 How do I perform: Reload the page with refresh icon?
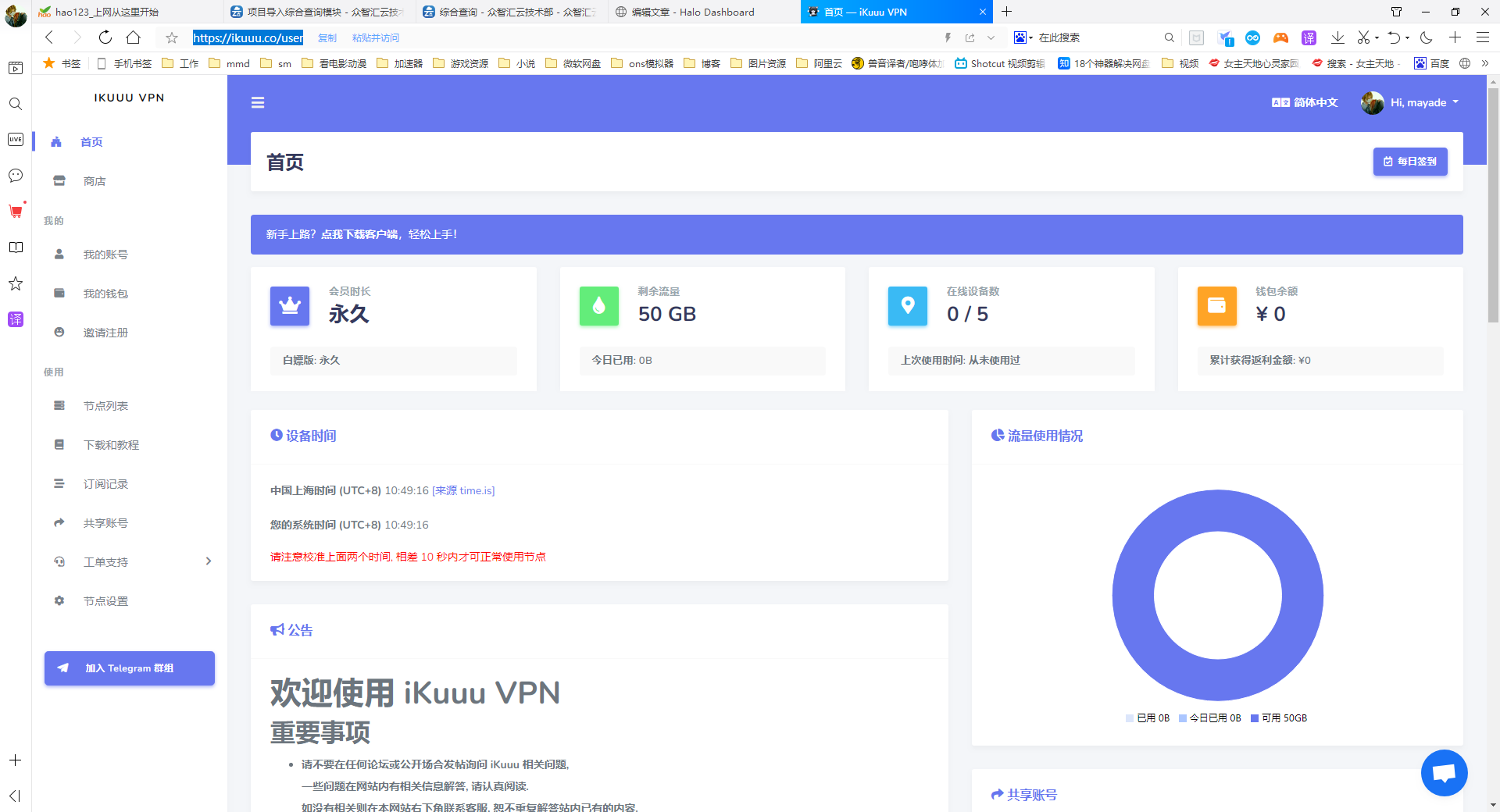105,37
